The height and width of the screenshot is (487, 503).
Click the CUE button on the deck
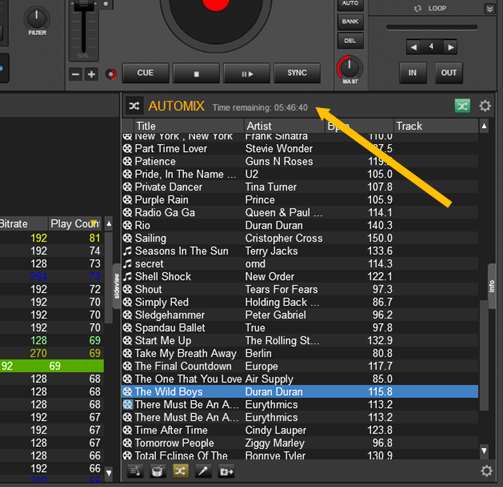(145, 73)
